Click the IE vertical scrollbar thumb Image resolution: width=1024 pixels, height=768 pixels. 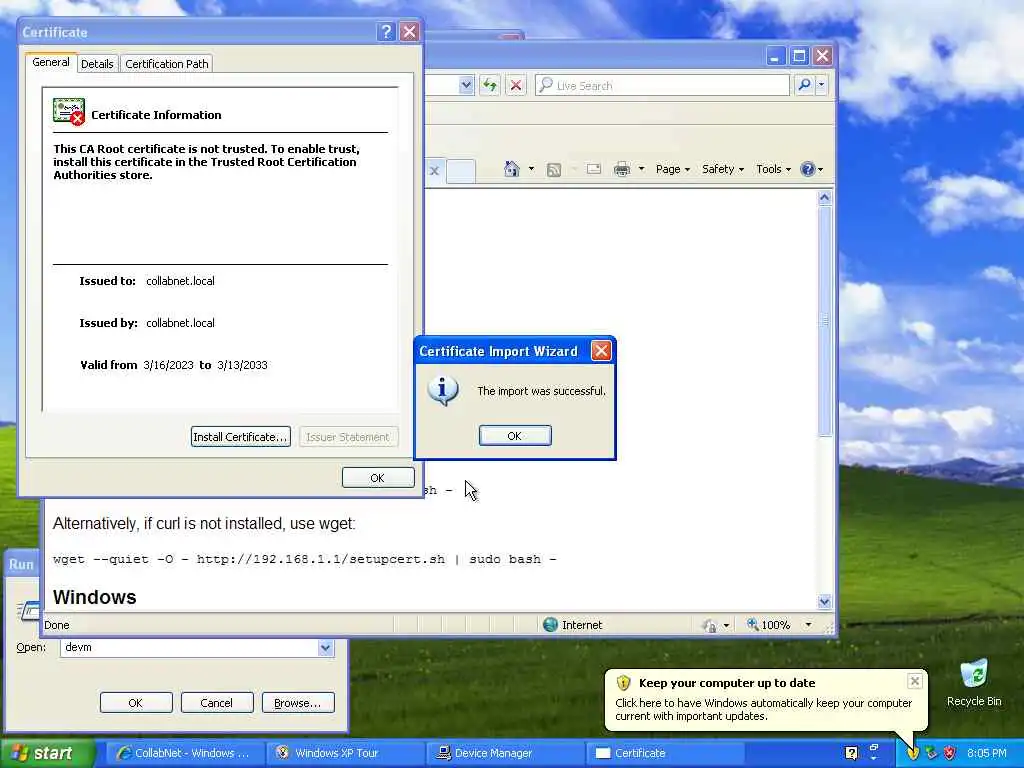point(824,321)
